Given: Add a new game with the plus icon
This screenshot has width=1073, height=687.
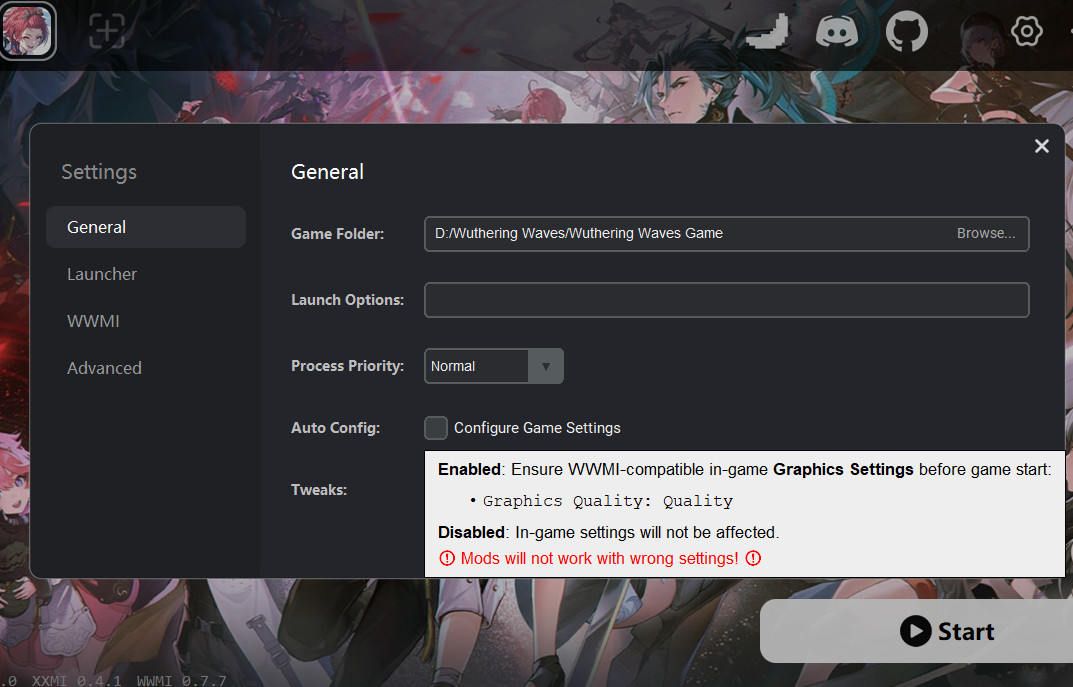Looking at the screenshot, I should pyautogui.click(x=106, y=31).
